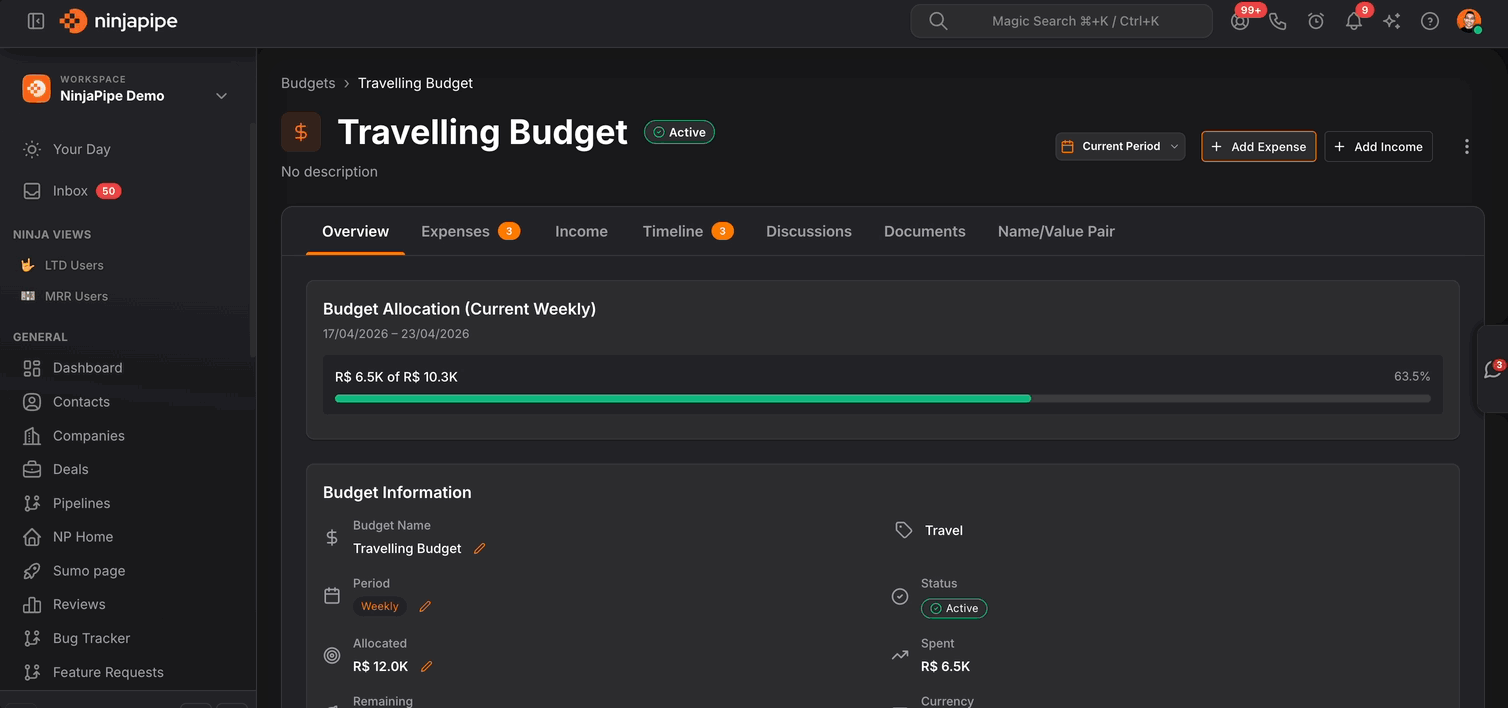The image size is (1508, 708).
Task: Collapse the sidebar with the panel icon
Action: point(36,21)
